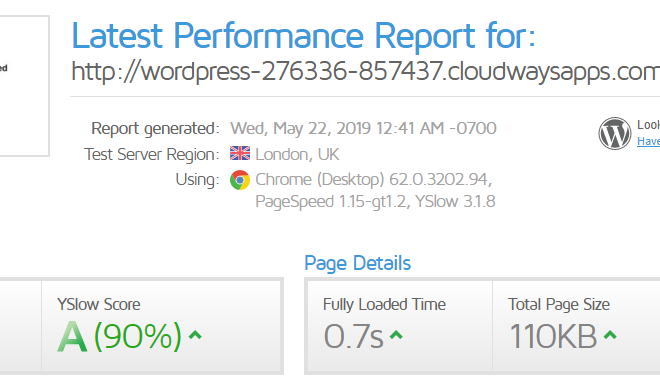The image size is (660, 390).
Task: Click the 110KB page size value
Action: click(553, 336)
